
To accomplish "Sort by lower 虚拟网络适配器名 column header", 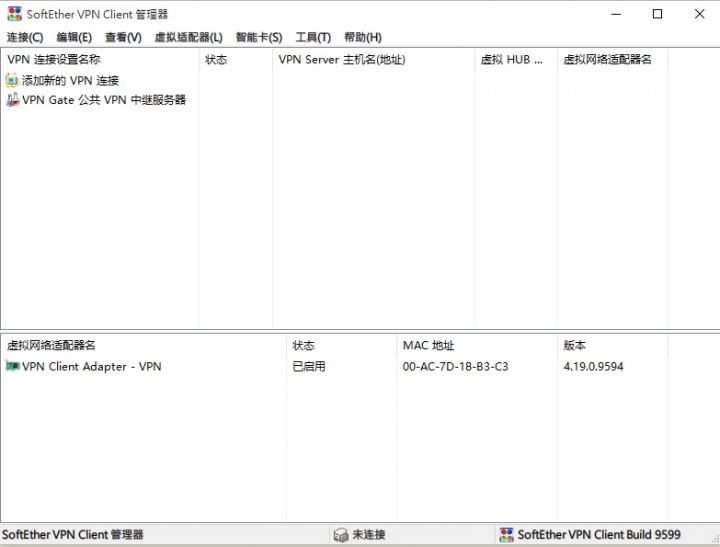I will pos(144,345).
